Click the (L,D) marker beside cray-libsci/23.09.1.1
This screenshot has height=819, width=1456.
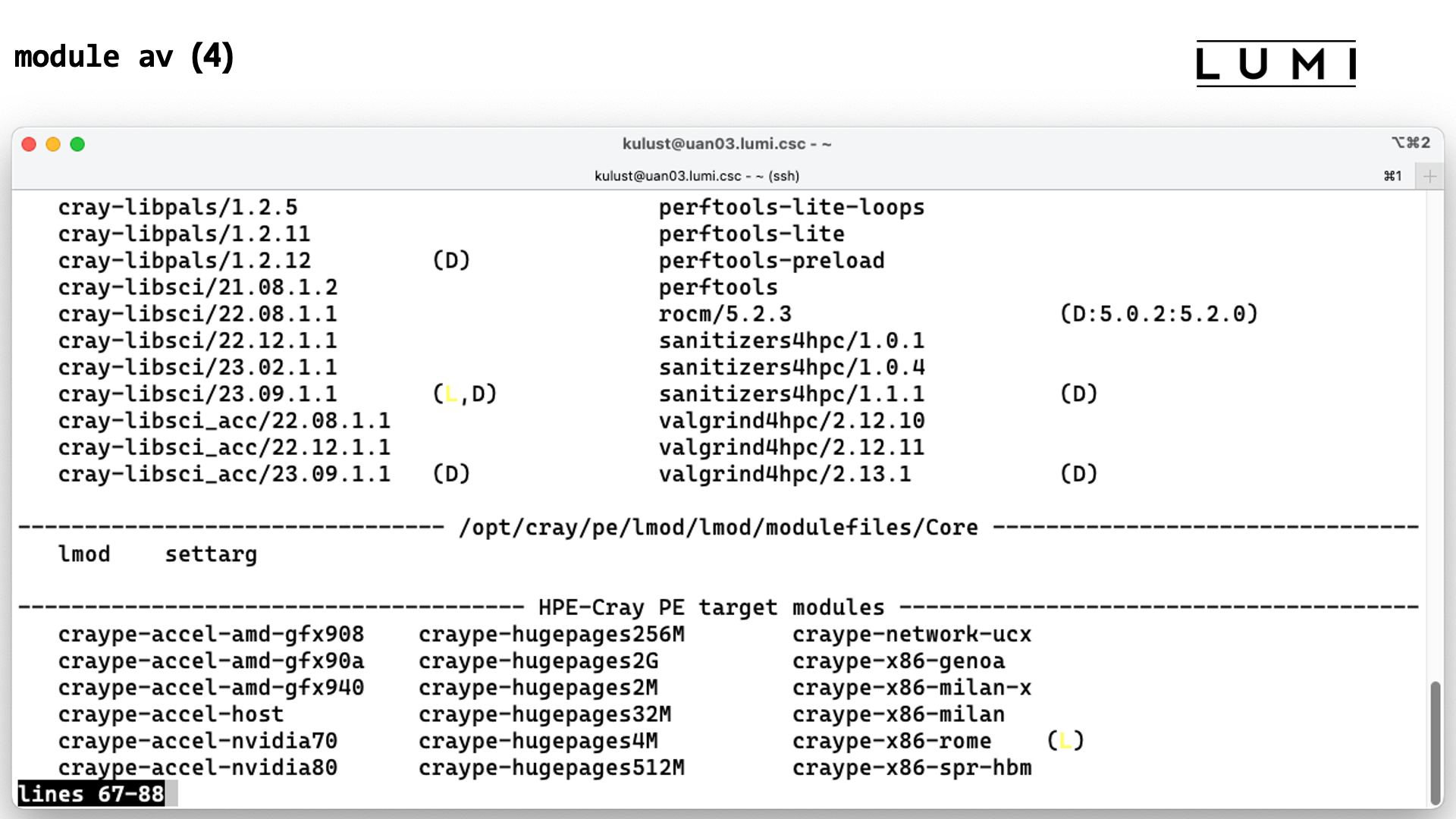click(465, 394)
